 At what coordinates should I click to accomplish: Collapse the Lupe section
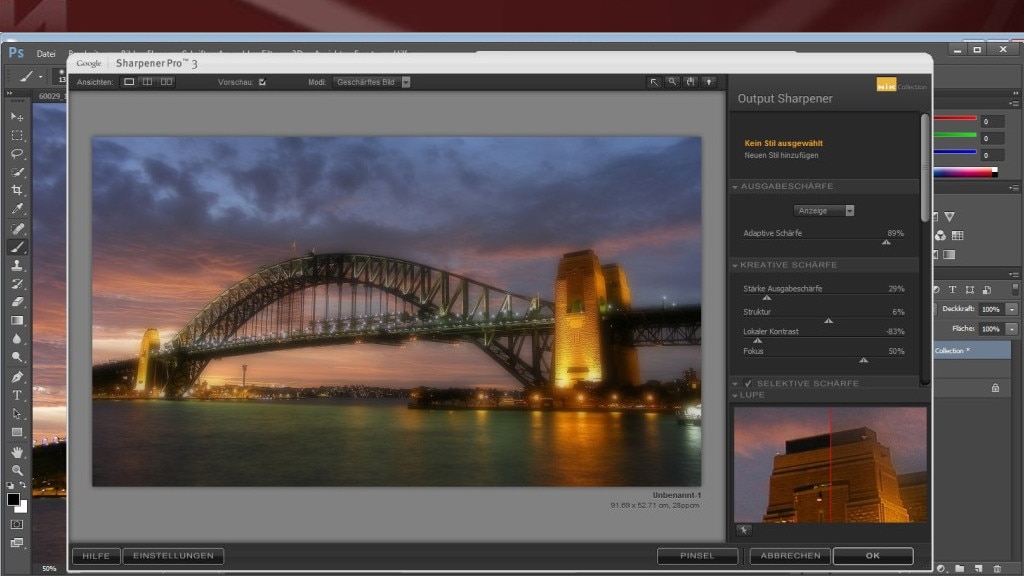click(x=735, y=395)
